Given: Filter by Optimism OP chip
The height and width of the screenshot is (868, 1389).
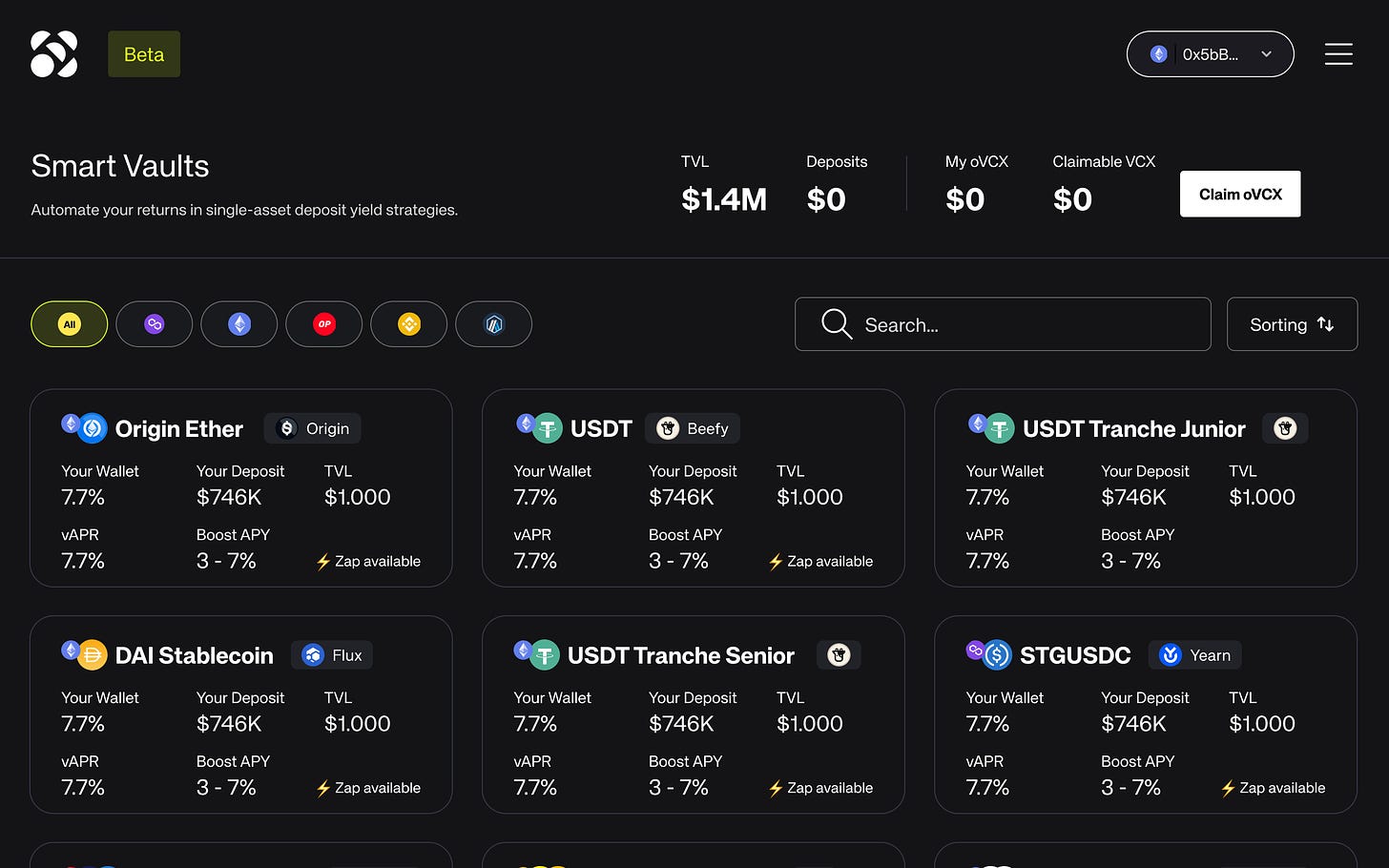Looking at the screenshot, I should [323, 324].
